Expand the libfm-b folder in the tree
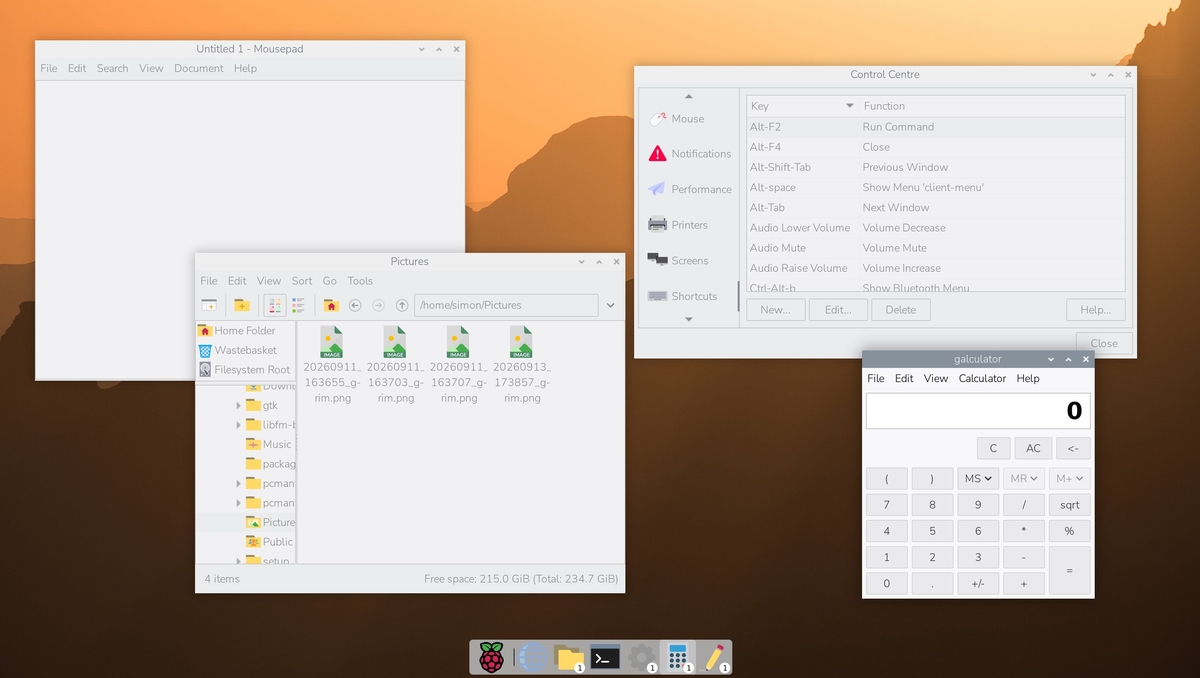The height and width of the screenshot is (678, 1200). [x=239, y=424]
